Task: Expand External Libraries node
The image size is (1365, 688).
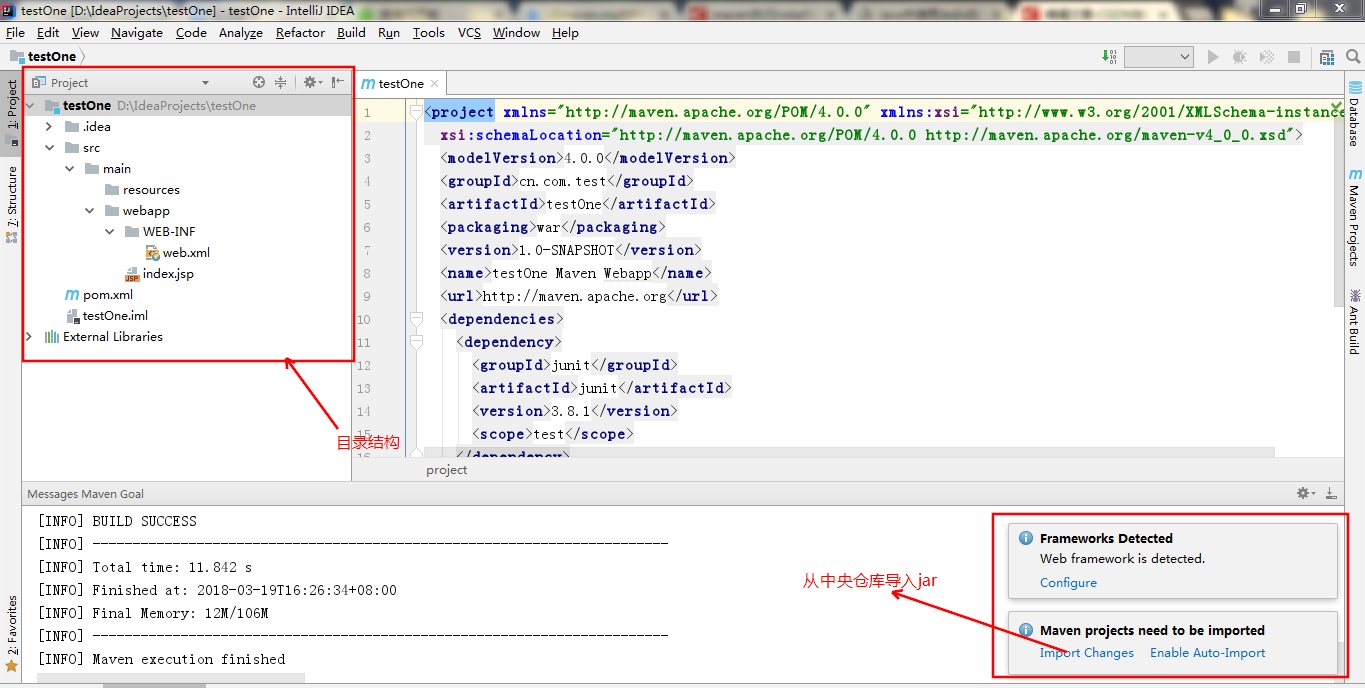Action: tap(30, 337)
